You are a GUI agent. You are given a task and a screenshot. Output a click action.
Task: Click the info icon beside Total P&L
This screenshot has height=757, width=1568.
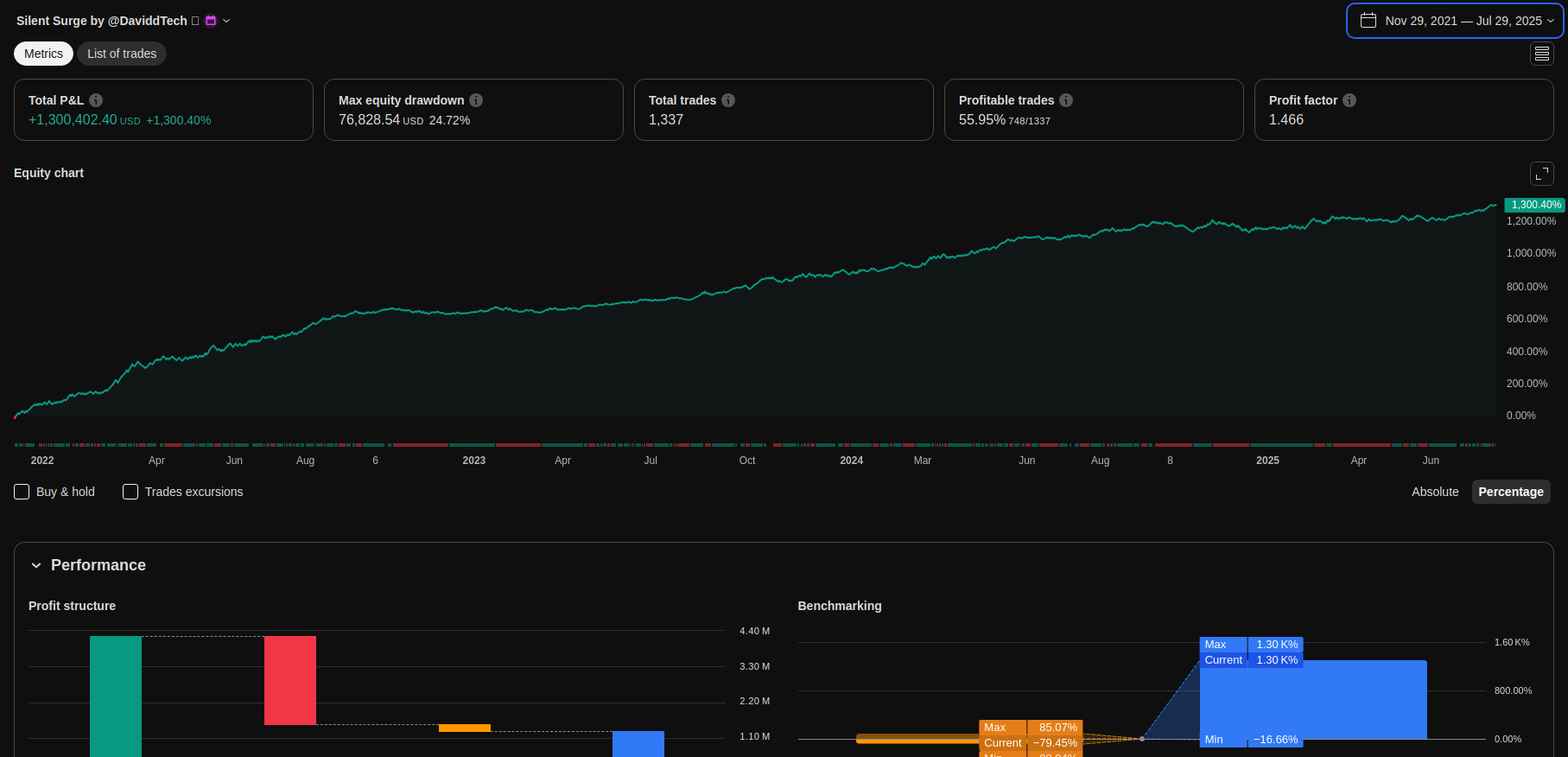(x=96, y=100)
